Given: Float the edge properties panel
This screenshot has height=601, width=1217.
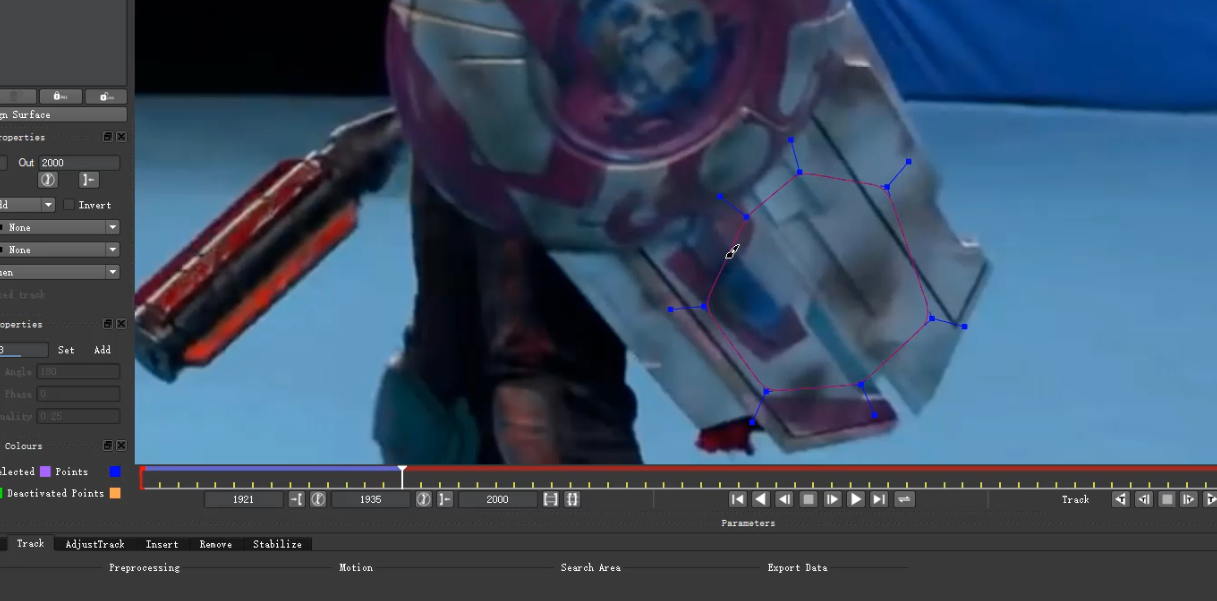Looking at the screenshot, I should 108,324.
